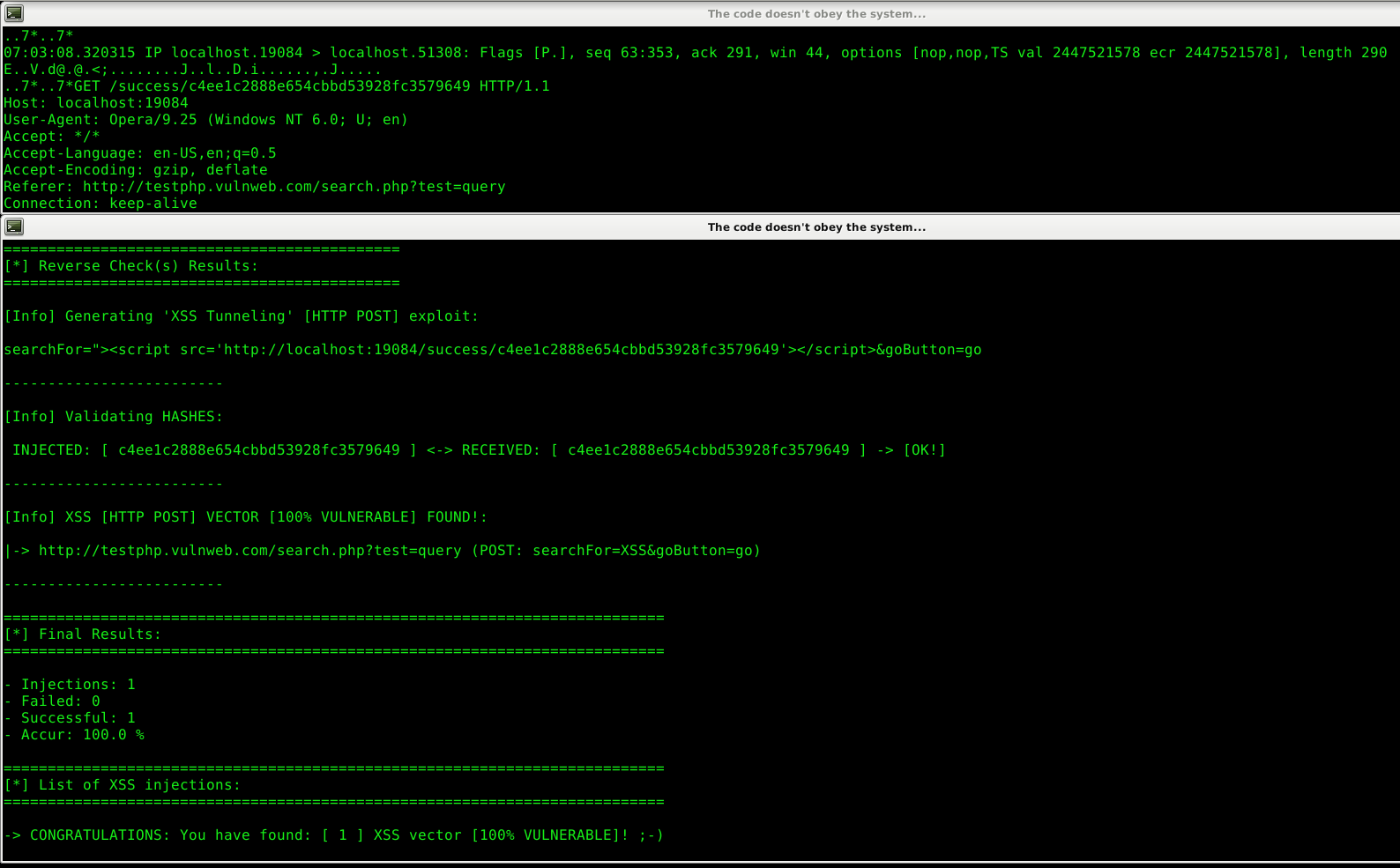1400x868 pixels.
Task: Click the upper terminal window's title text
Action: [x=816, y=14]
